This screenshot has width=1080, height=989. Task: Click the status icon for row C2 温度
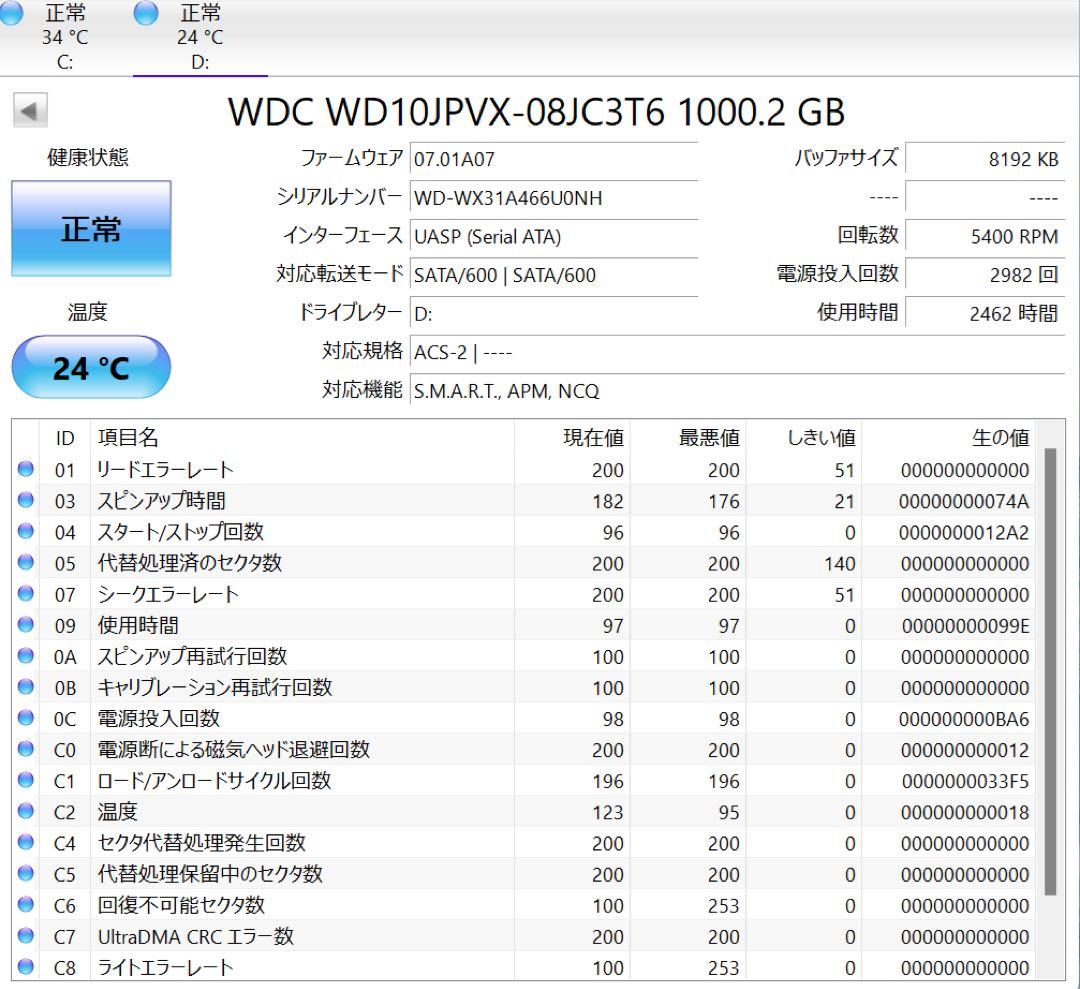click(25, 811)
